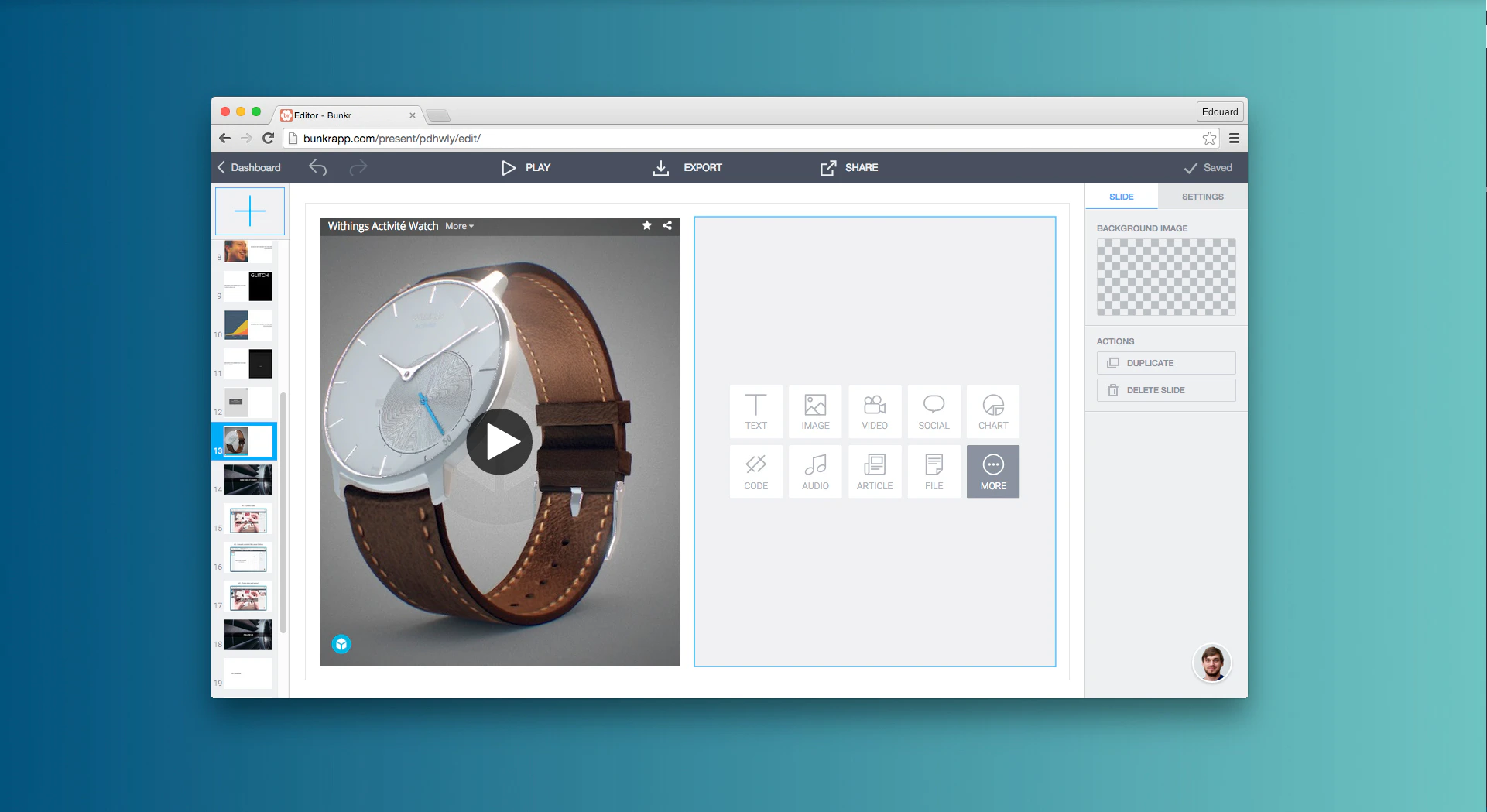The width and height of the screenshot is (1487, 812).
Task: Add a Code embed element
Action: [755, 471]
